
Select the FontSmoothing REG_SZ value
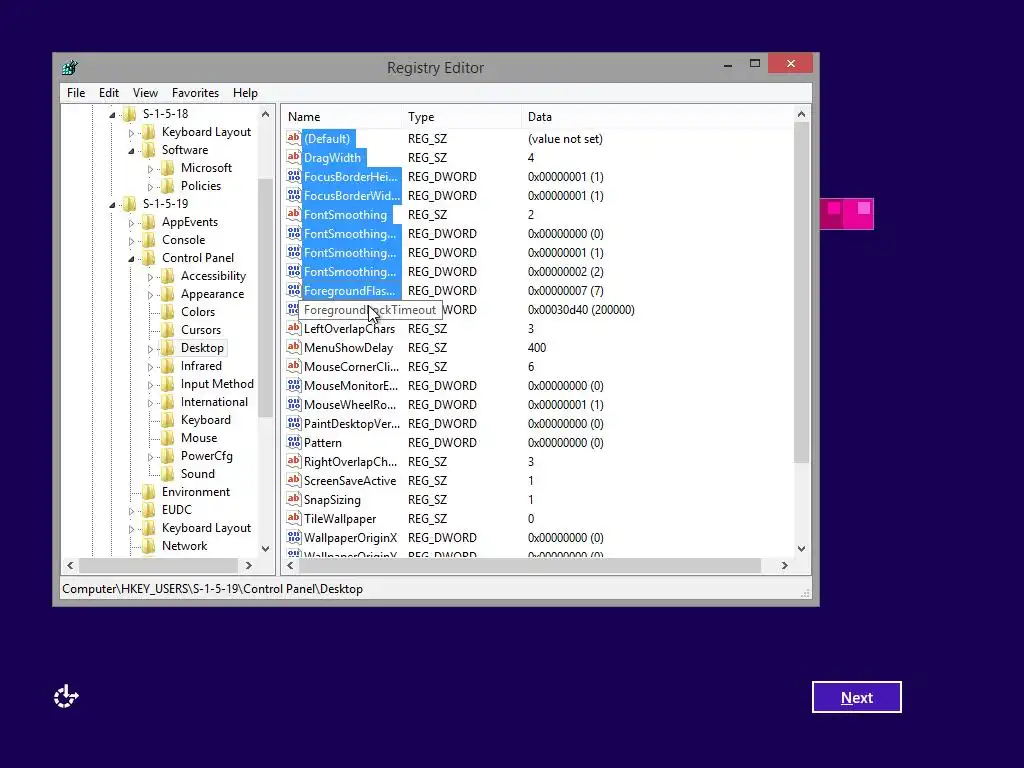pos(345,214)
